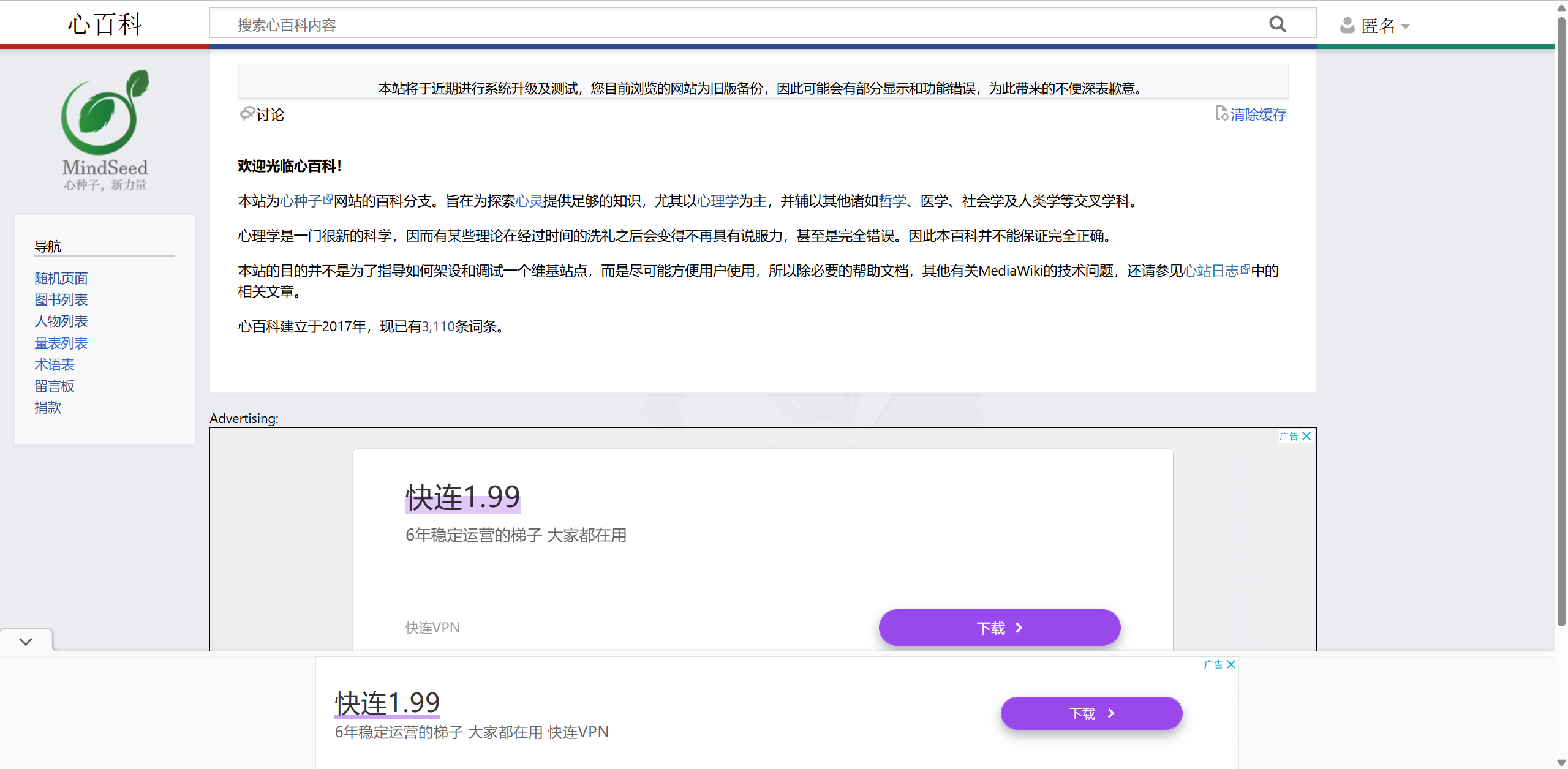Close the bottom banner ad X
Image resolution: width=1568 pixels, height=769 pixels.
coord(1231,664)
